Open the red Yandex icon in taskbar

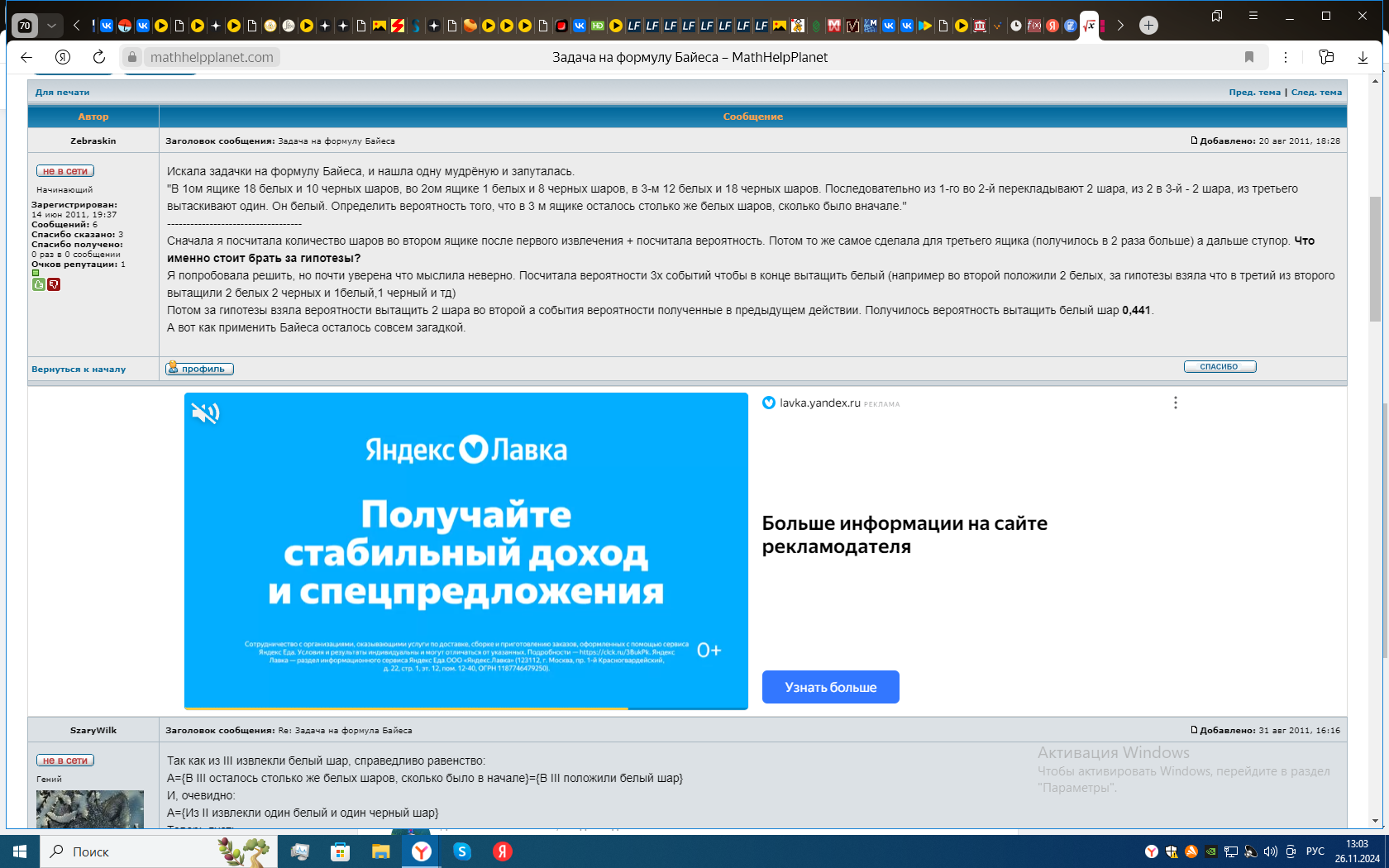(x=503, y=851)
